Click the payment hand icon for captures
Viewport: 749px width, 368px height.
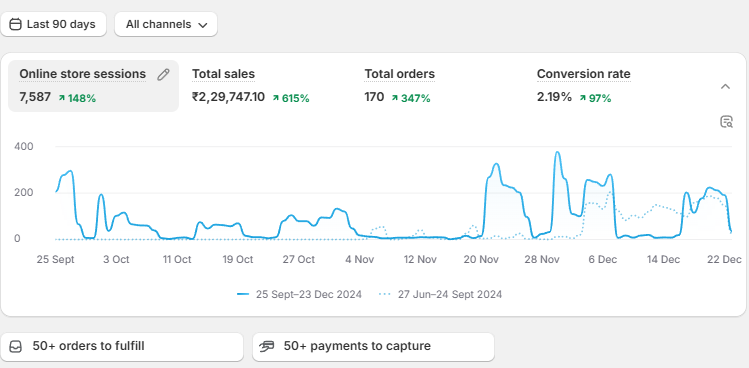coord(267,346)
